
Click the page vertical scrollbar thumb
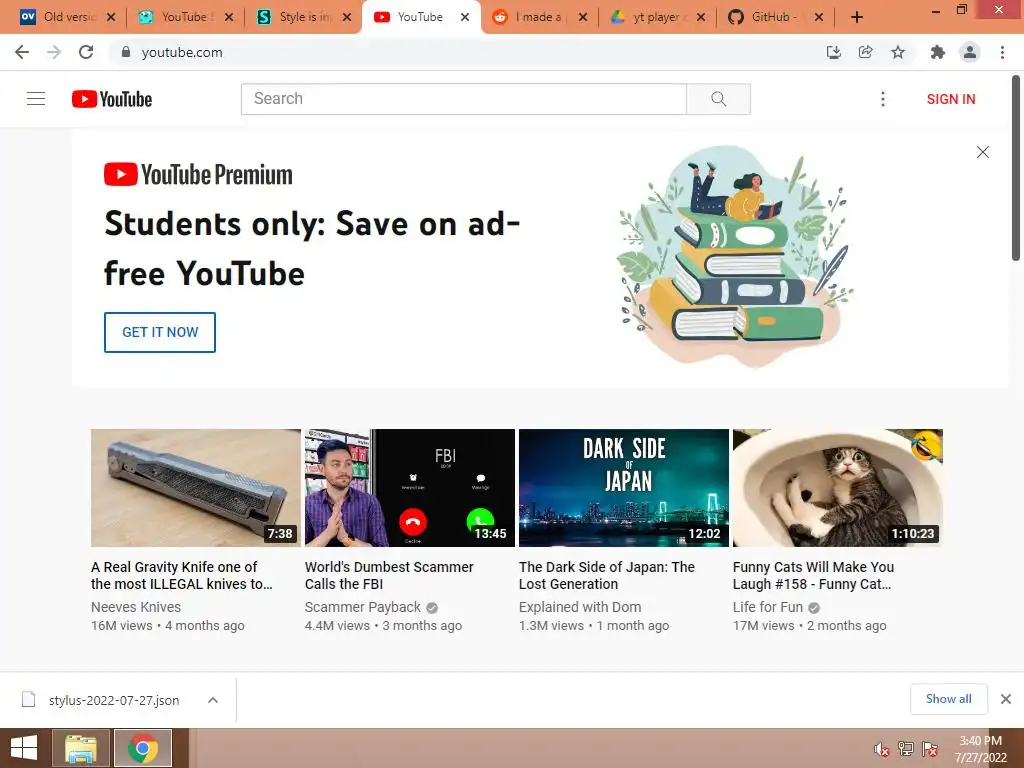[x=1016, y=168]
